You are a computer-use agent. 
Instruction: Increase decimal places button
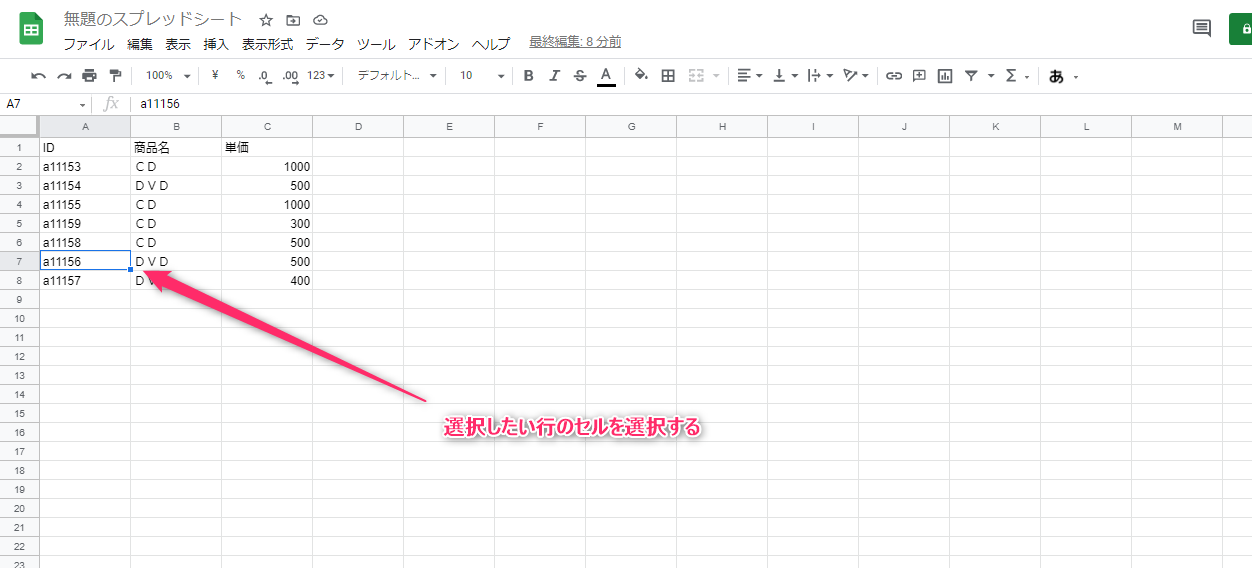point(291,76)
